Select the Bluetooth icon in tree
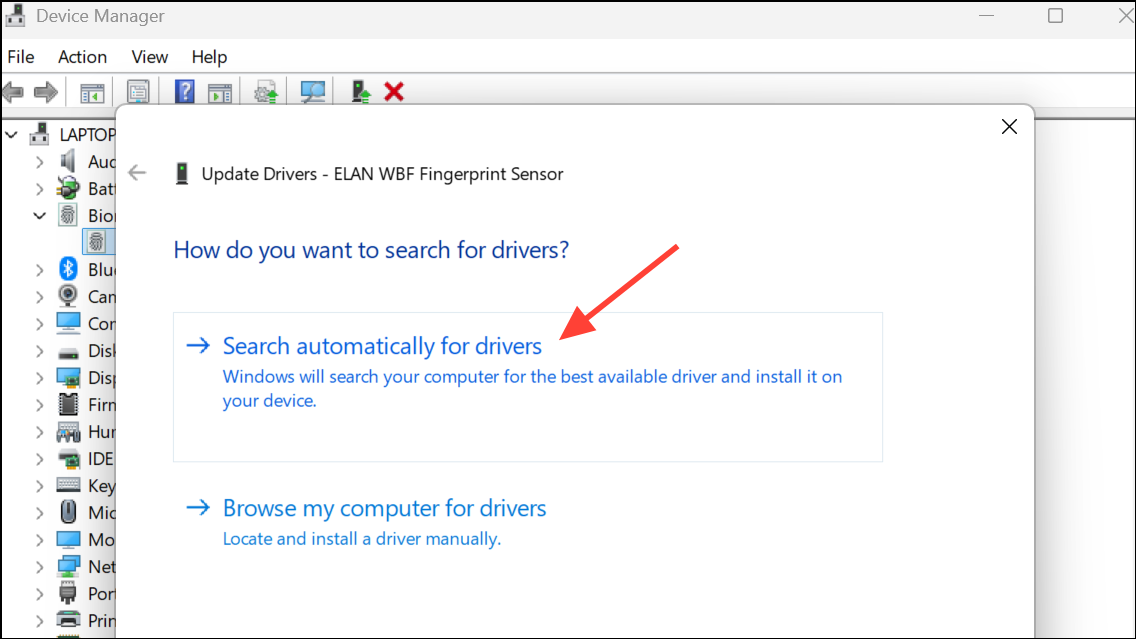The height and width of the screenshot is (639, 1136). (68, 270)
